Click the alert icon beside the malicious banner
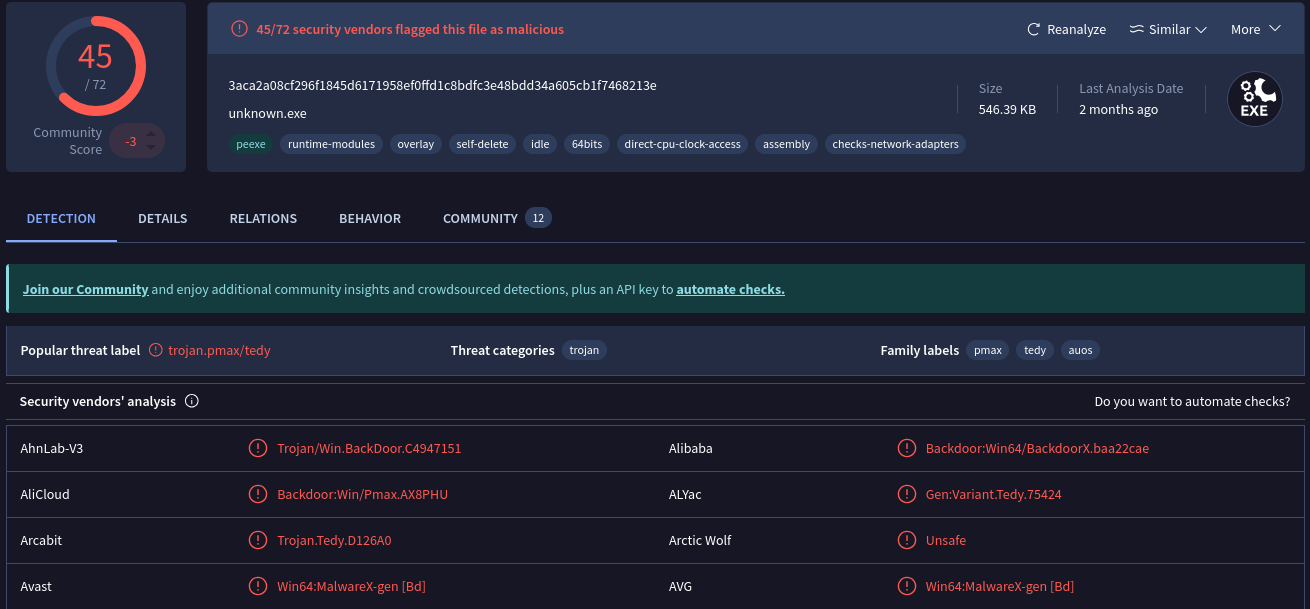This screenshot has height=609, width=1310. click(x=239, y=29)
